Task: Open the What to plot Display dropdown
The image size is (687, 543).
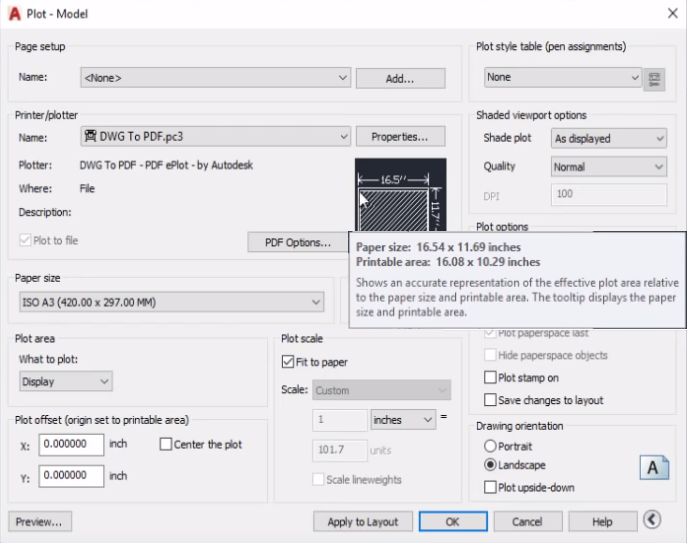Action: (66, 381)
